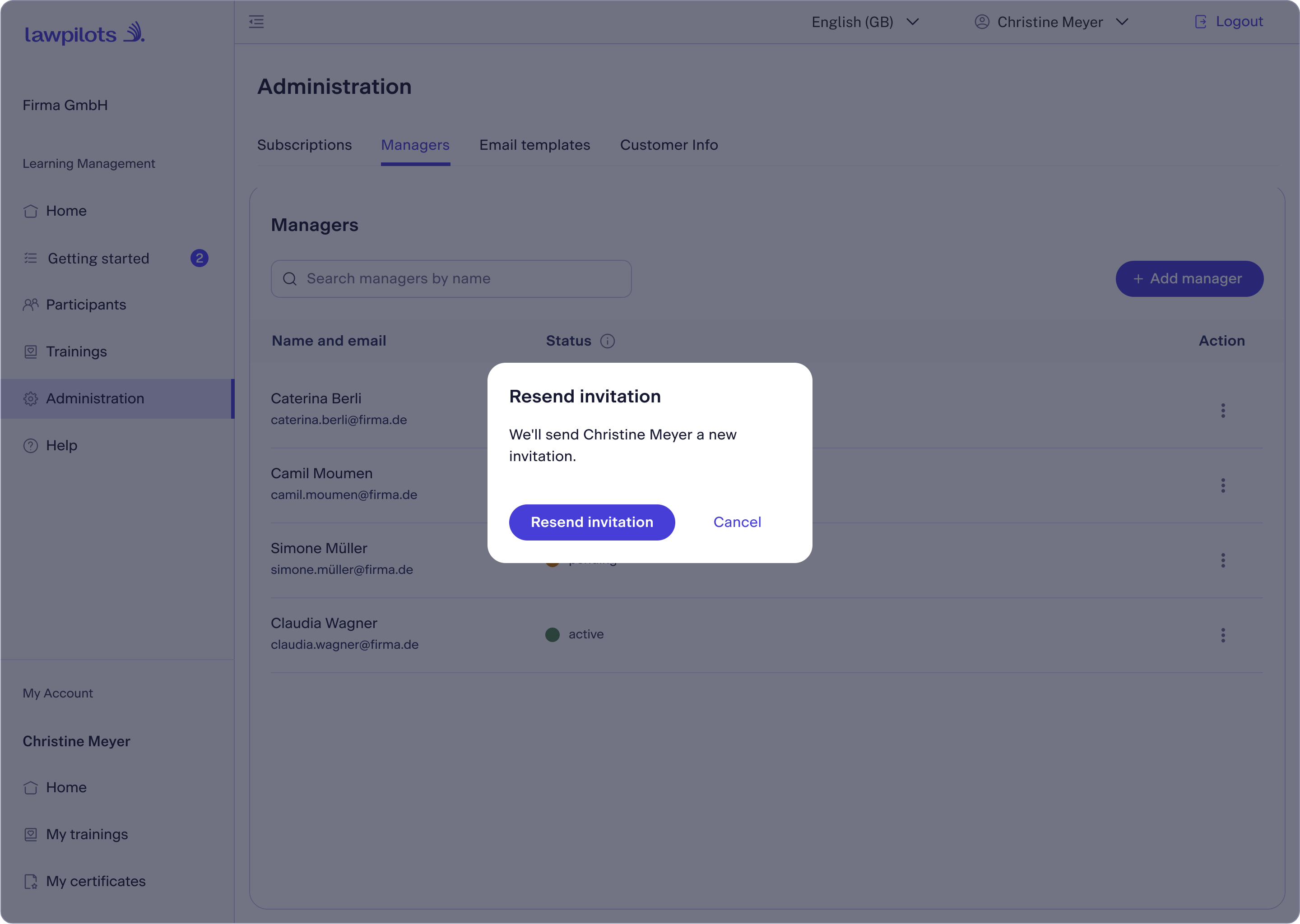The height and width of the screenshot is (924, 1300).
Task: Cancel the Resend invitation dialog
Action: point(737,522)
